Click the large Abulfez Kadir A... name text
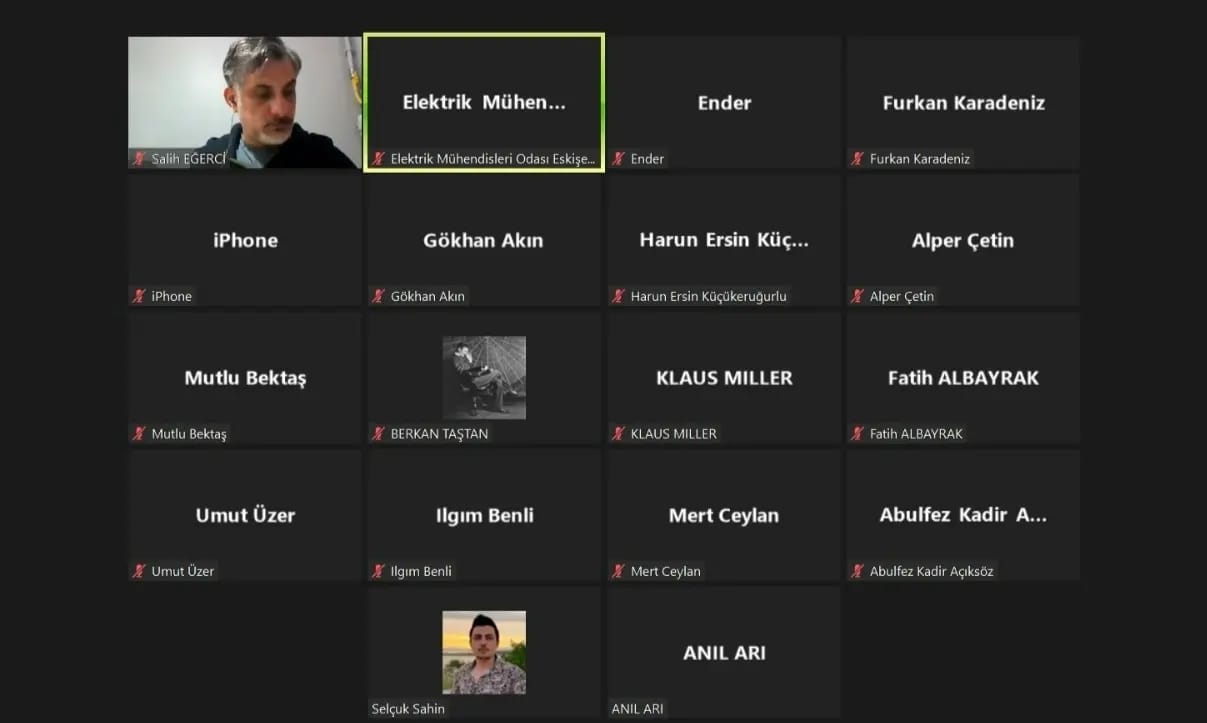 click(963, 515)
